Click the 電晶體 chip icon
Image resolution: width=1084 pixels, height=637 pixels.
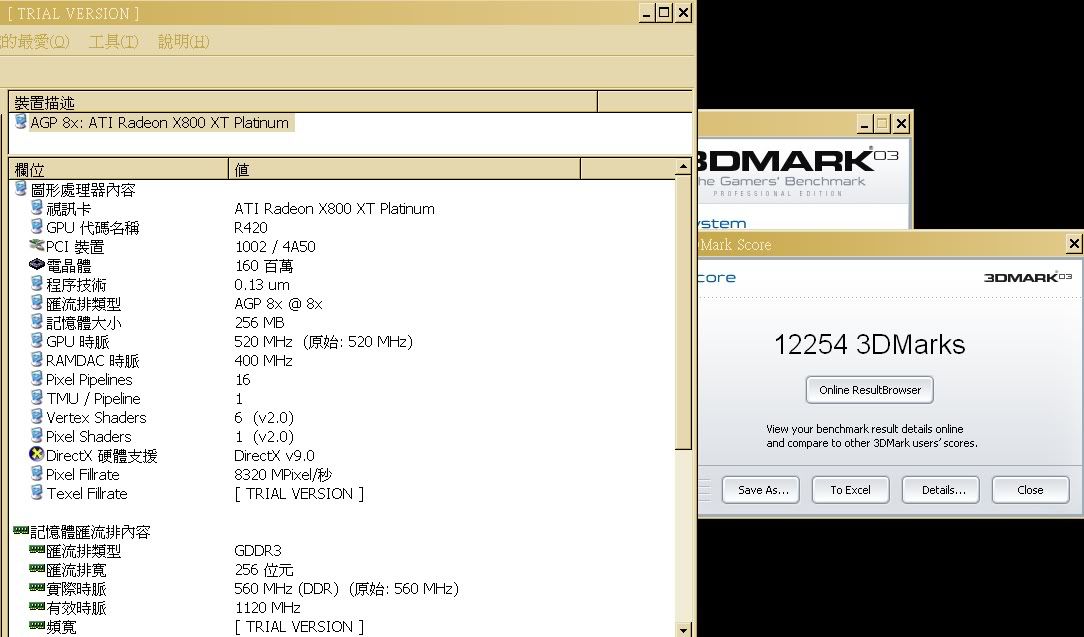coord(37,265)
